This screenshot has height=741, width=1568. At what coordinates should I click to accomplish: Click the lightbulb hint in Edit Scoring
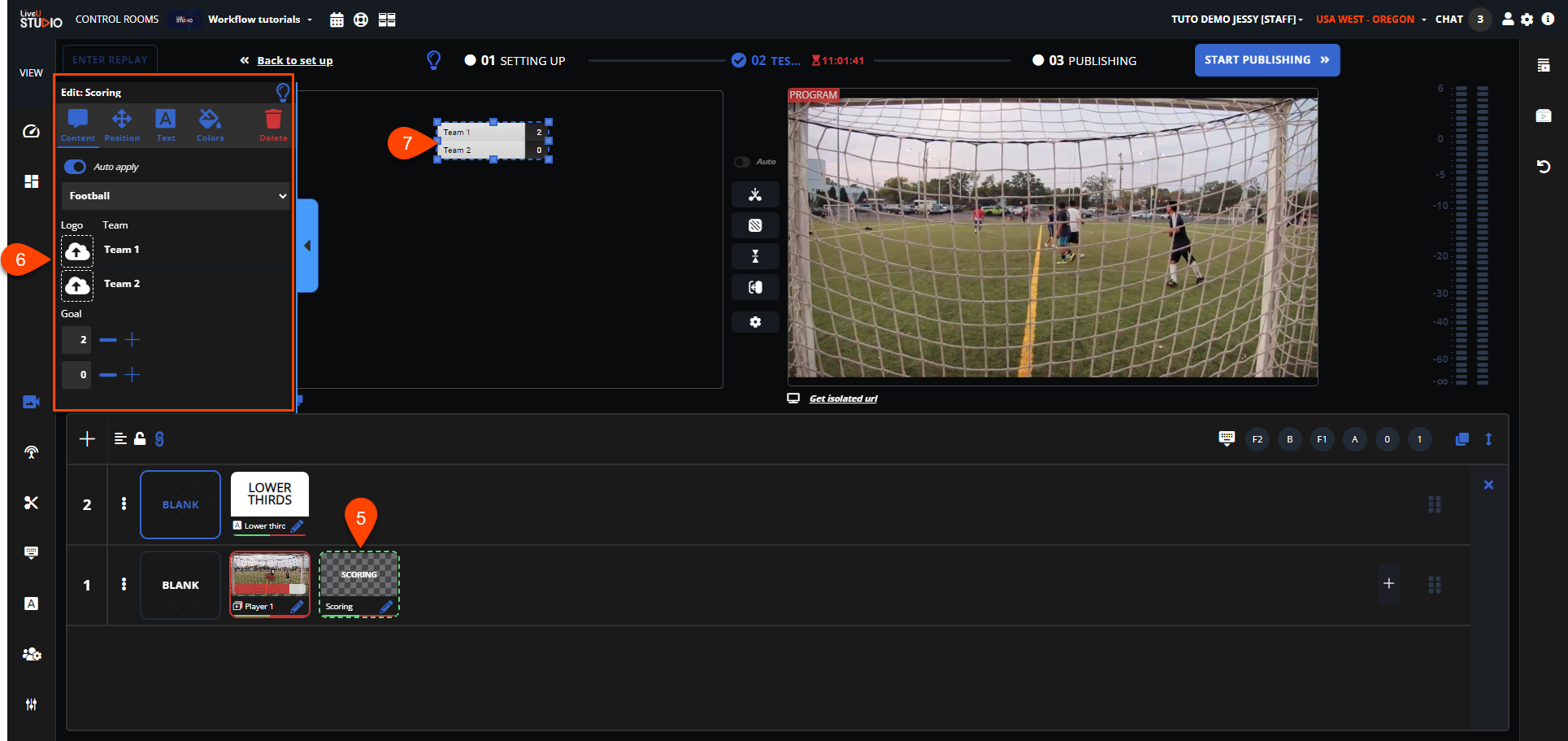coord(282,92)
